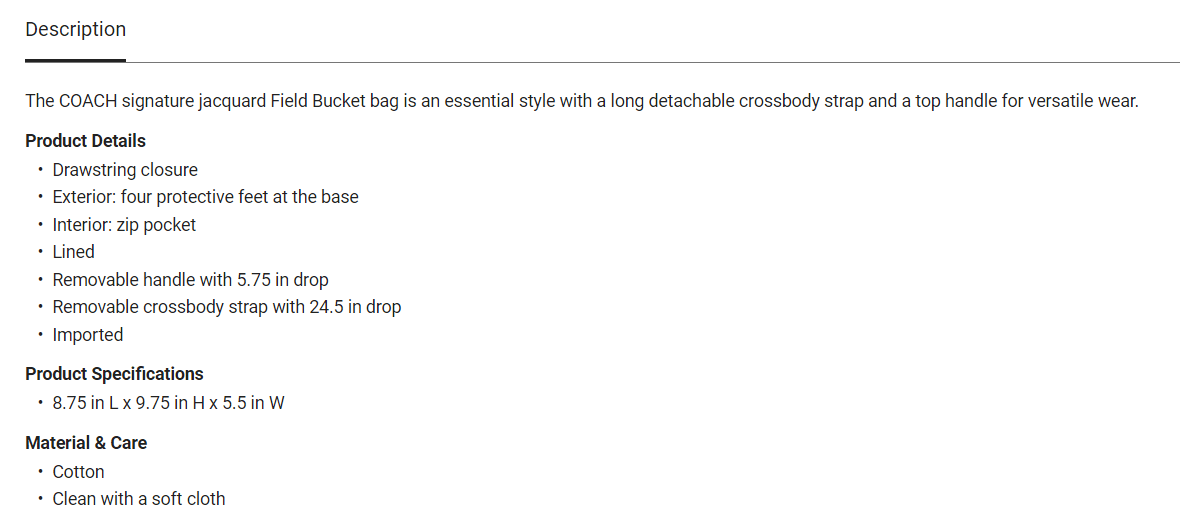Select the Clean with a soft cloth line
The width and height of the screenshot is (1188, 532).
(x=139, y=499)
